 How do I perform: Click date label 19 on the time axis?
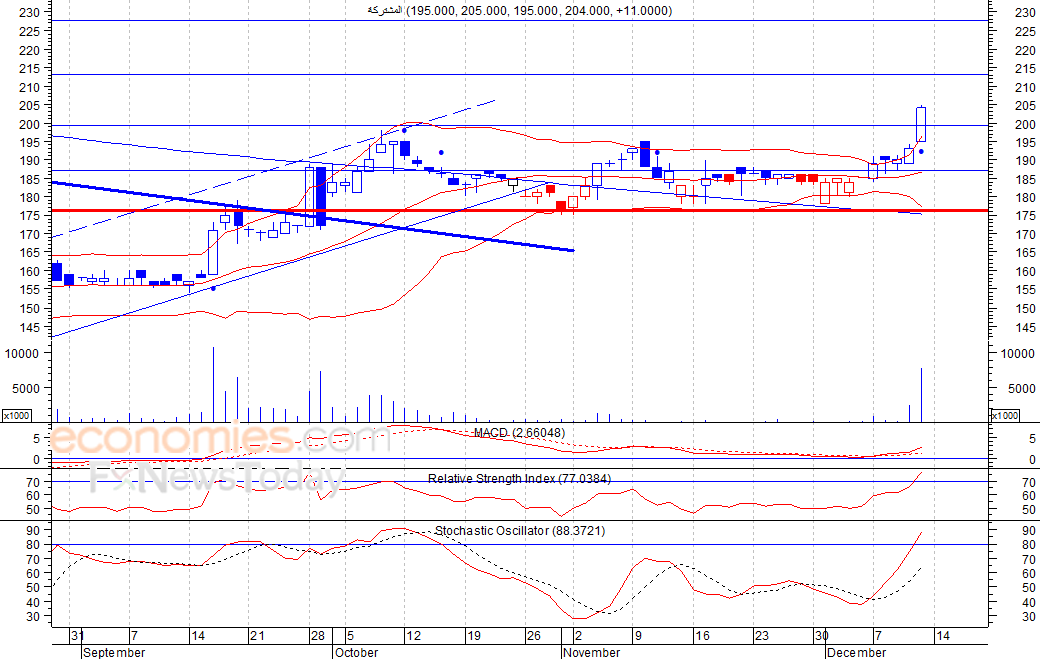point(474,636)
